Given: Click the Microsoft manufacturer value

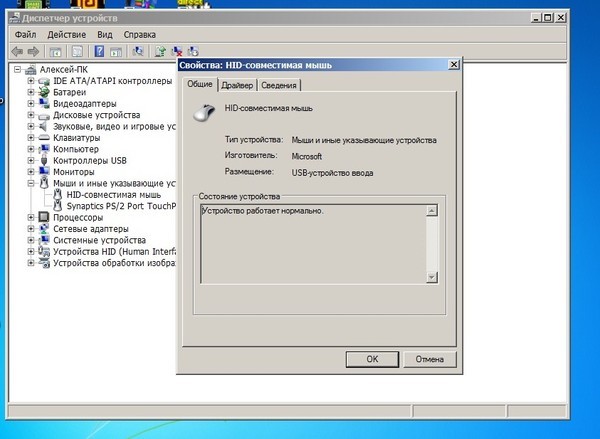Looking at the screenshot, I should pos(307,157).
